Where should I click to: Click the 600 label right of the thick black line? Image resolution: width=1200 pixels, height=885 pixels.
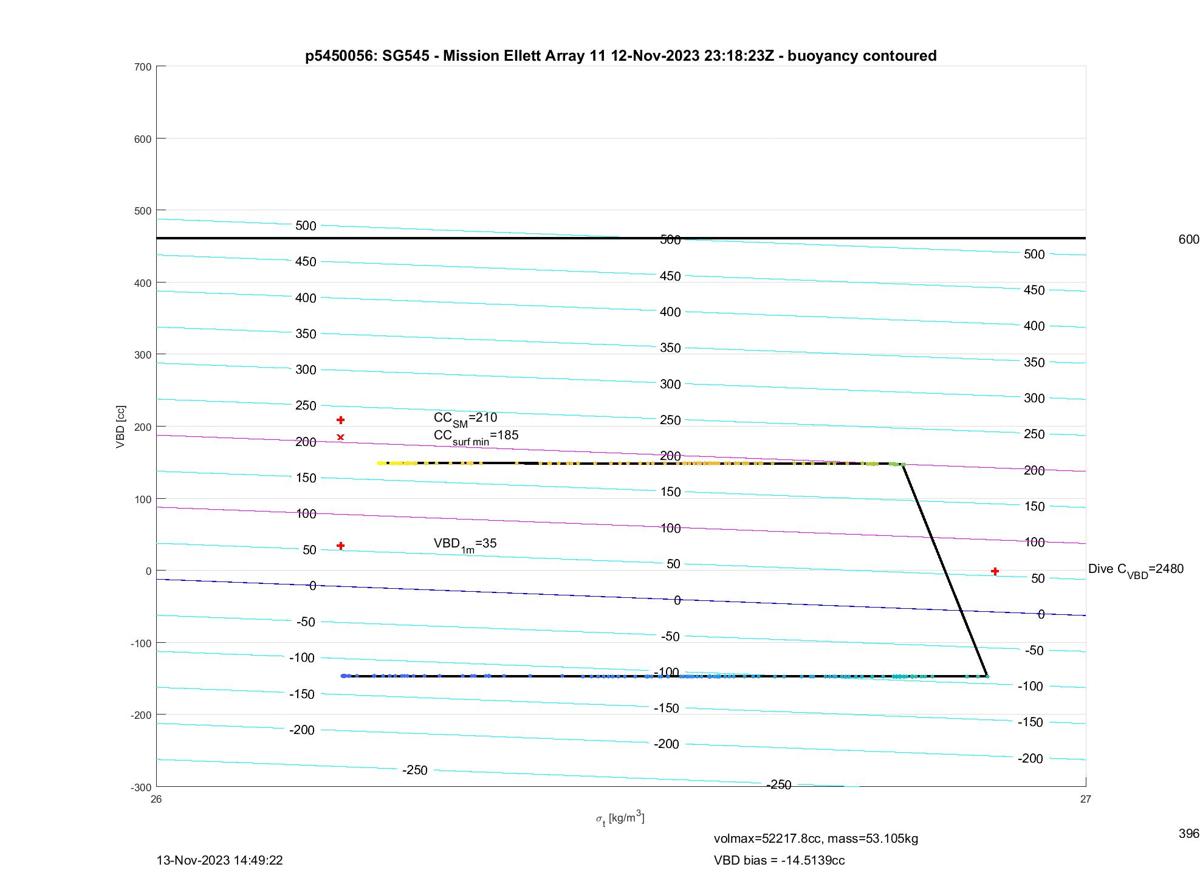[x=1189, y=239]
